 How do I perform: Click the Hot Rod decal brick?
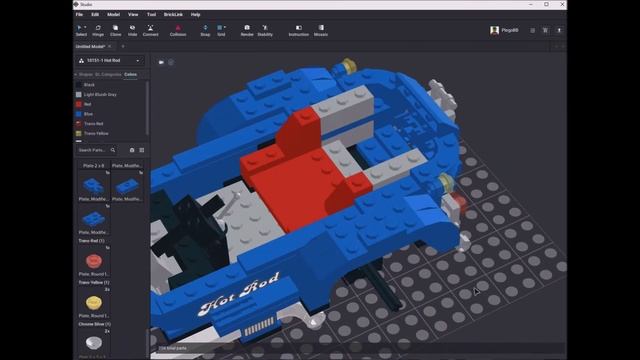239,294
